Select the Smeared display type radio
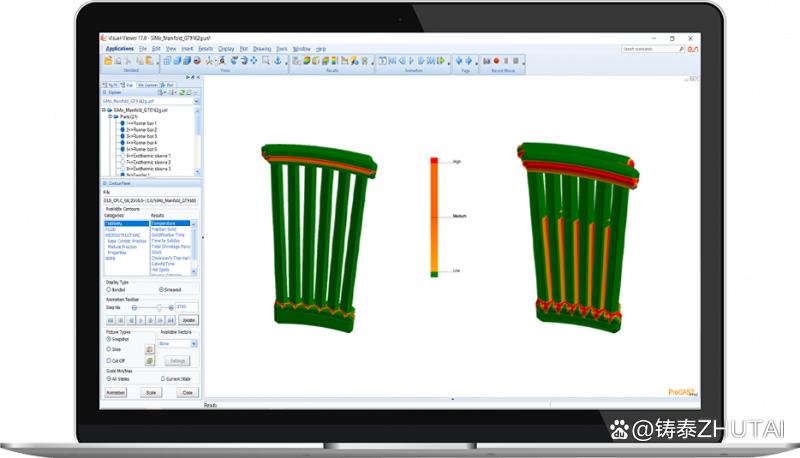Image resolution: width=800 pixels, height=458 pixels. tap(161, 290)
